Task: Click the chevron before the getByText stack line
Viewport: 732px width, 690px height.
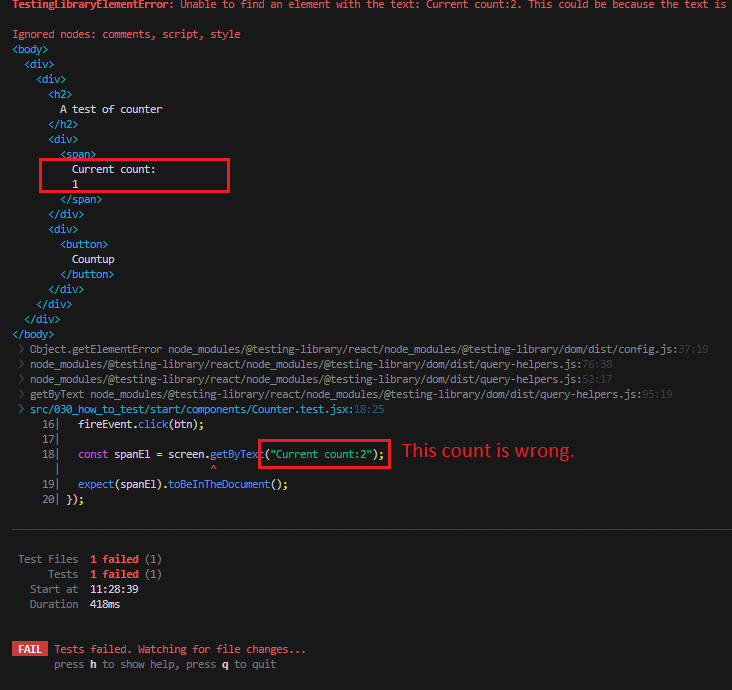Action: (21, 394)
